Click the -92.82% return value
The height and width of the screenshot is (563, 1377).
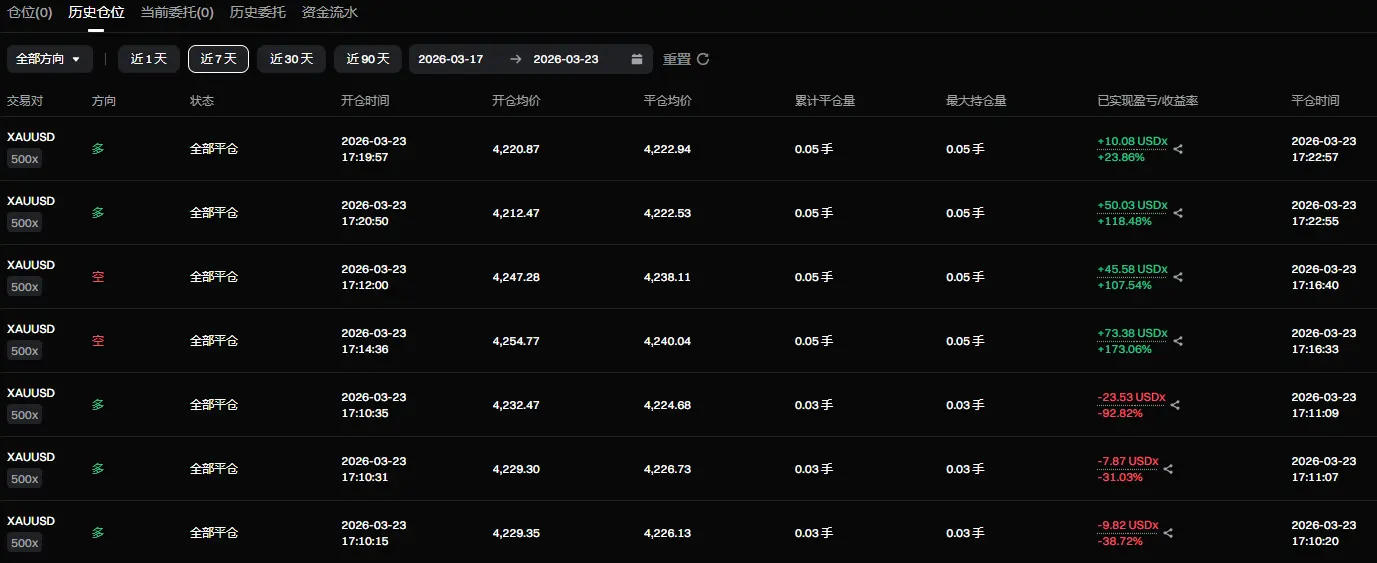point(1120,413)
